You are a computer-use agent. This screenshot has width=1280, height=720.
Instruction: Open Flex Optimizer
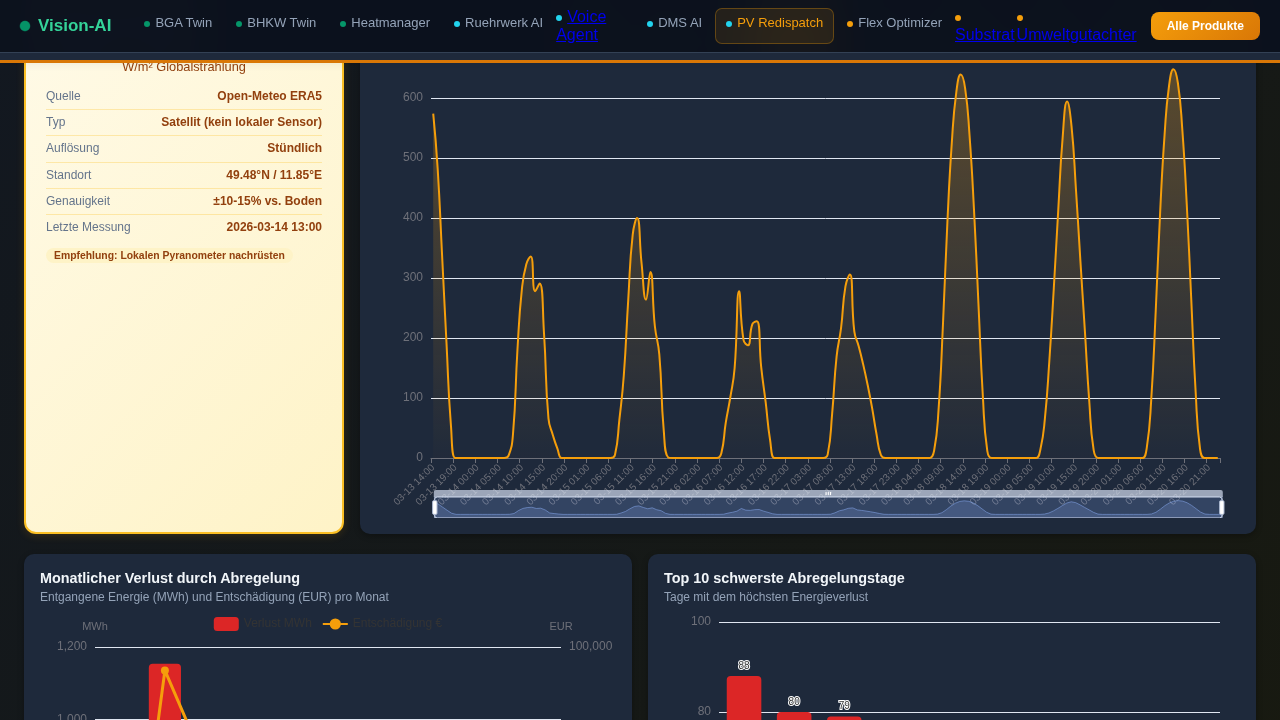tap(899, 23)
